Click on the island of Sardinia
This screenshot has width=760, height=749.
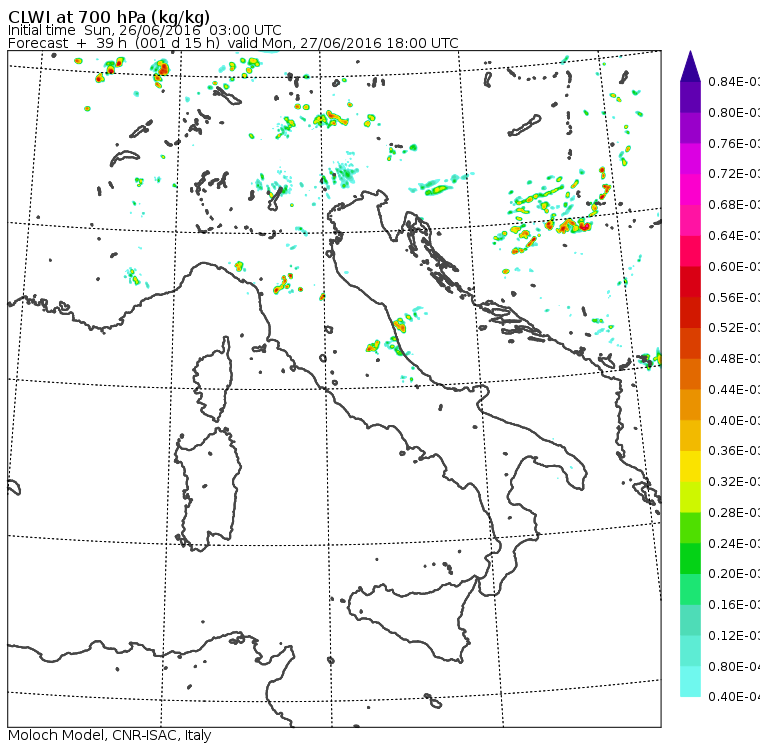[208, 490]
